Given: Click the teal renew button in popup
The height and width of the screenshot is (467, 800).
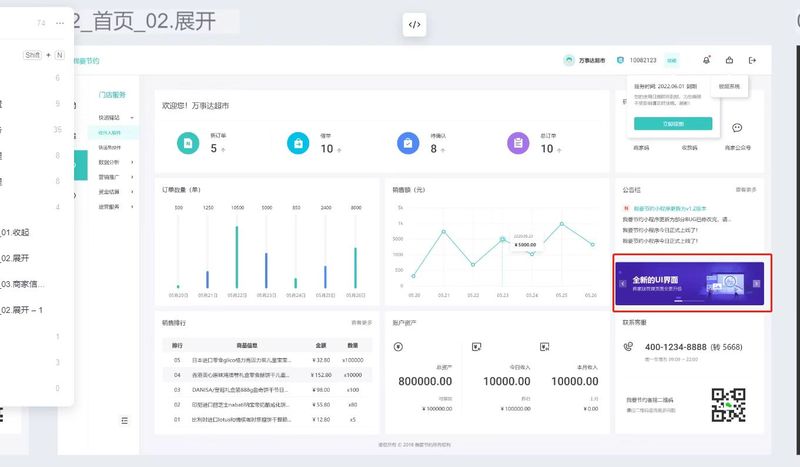Looking at the screenshot, I should coord(672,123).
